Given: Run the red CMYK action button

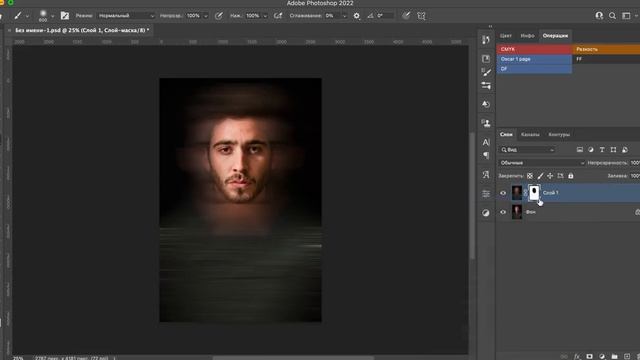Looking at the screenshot, I should pyautogui.click(x=534, y=49).
